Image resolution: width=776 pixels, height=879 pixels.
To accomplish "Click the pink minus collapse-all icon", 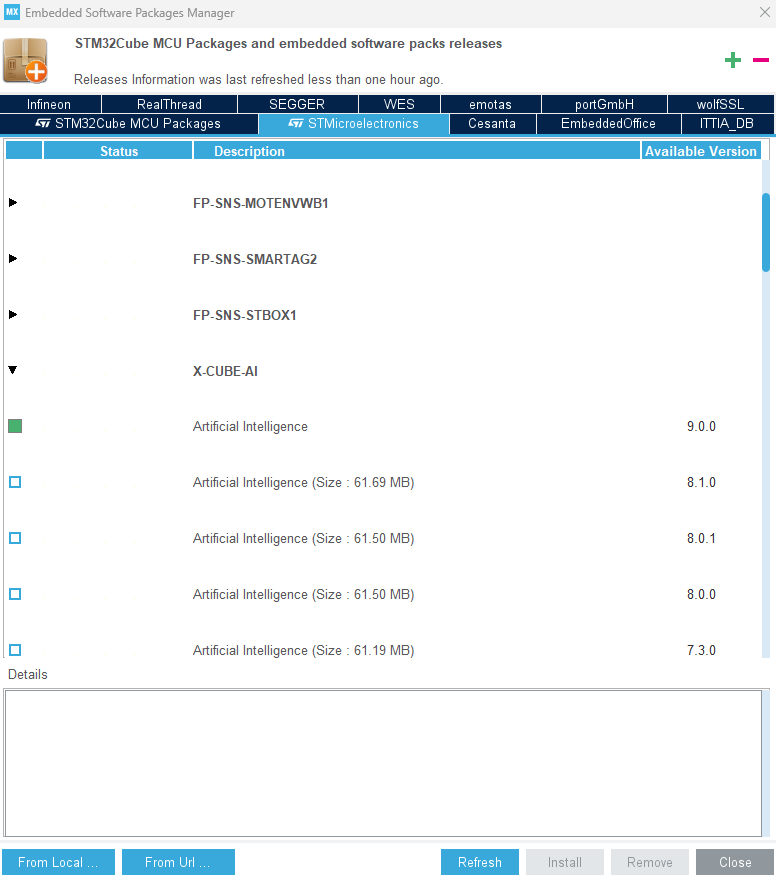I will (761, 60).
